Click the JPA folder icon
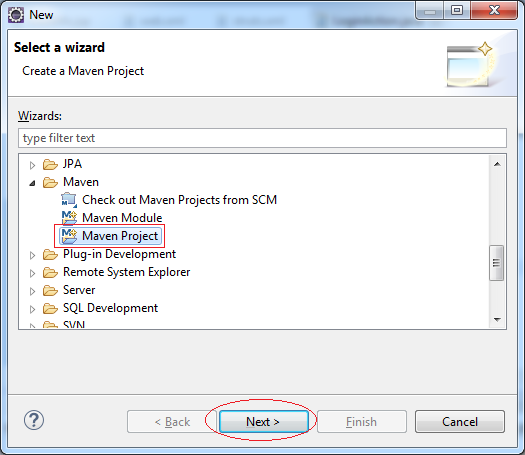Screen dimensions: 525x455 click(x=50, y=164)
